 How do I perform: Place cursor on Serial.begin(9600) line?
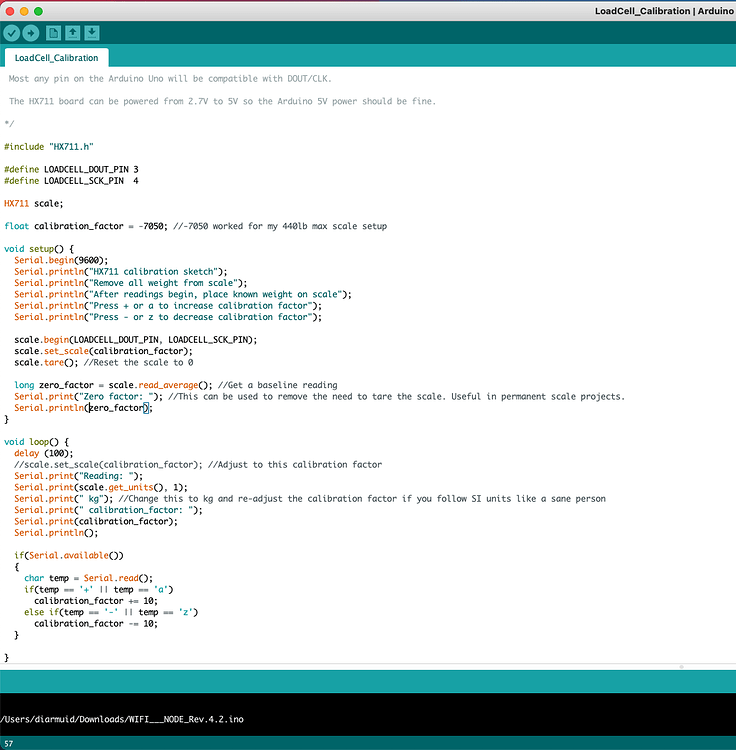[x=61, y=260]
